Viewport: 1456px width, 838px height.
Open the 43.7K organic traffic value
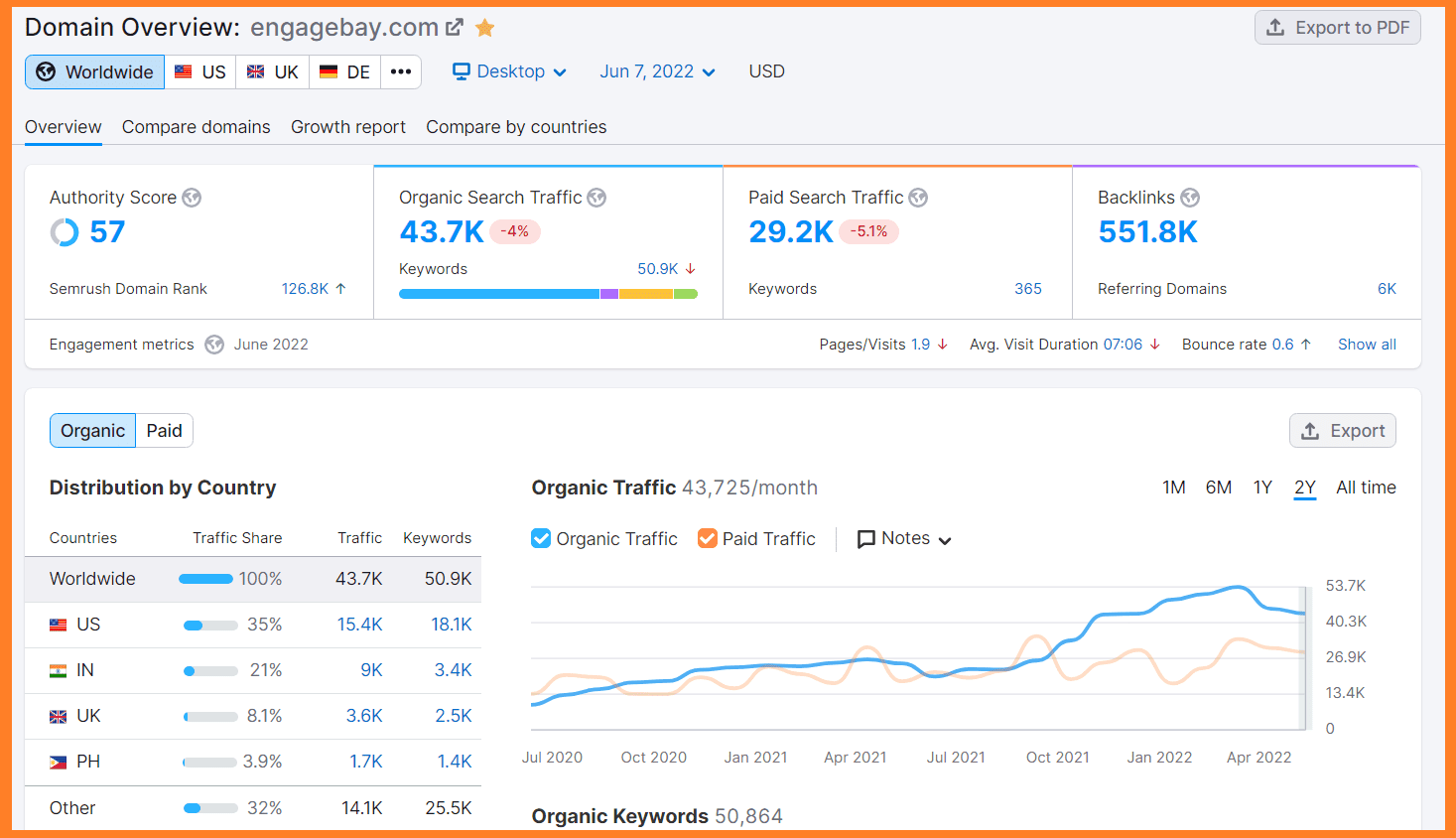442,231
